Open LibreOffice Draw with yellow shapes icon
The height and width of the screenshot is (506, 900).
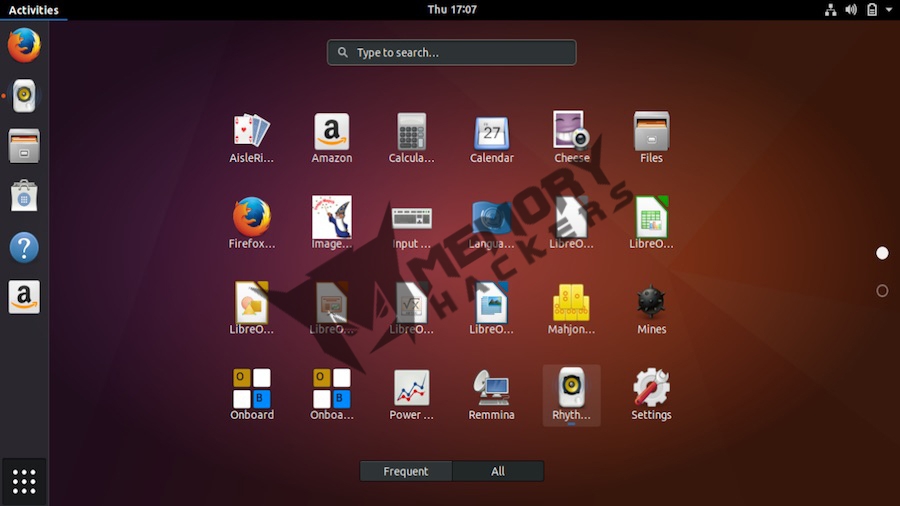(251, 309)
